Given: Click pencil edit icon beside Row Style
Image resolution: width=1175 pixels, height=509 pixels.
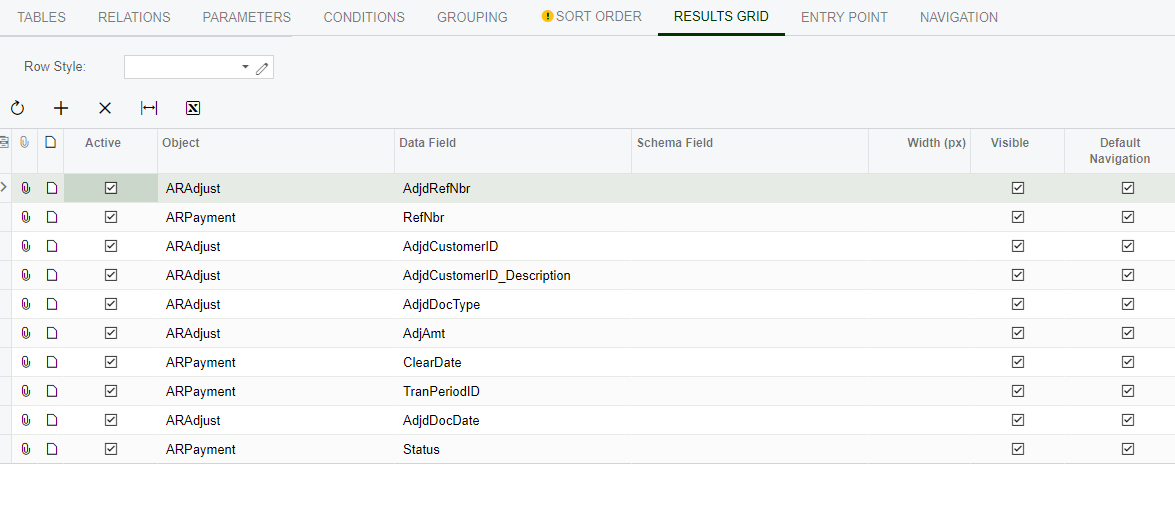Looking at the screenshot, I should click(x=262, y=68).
